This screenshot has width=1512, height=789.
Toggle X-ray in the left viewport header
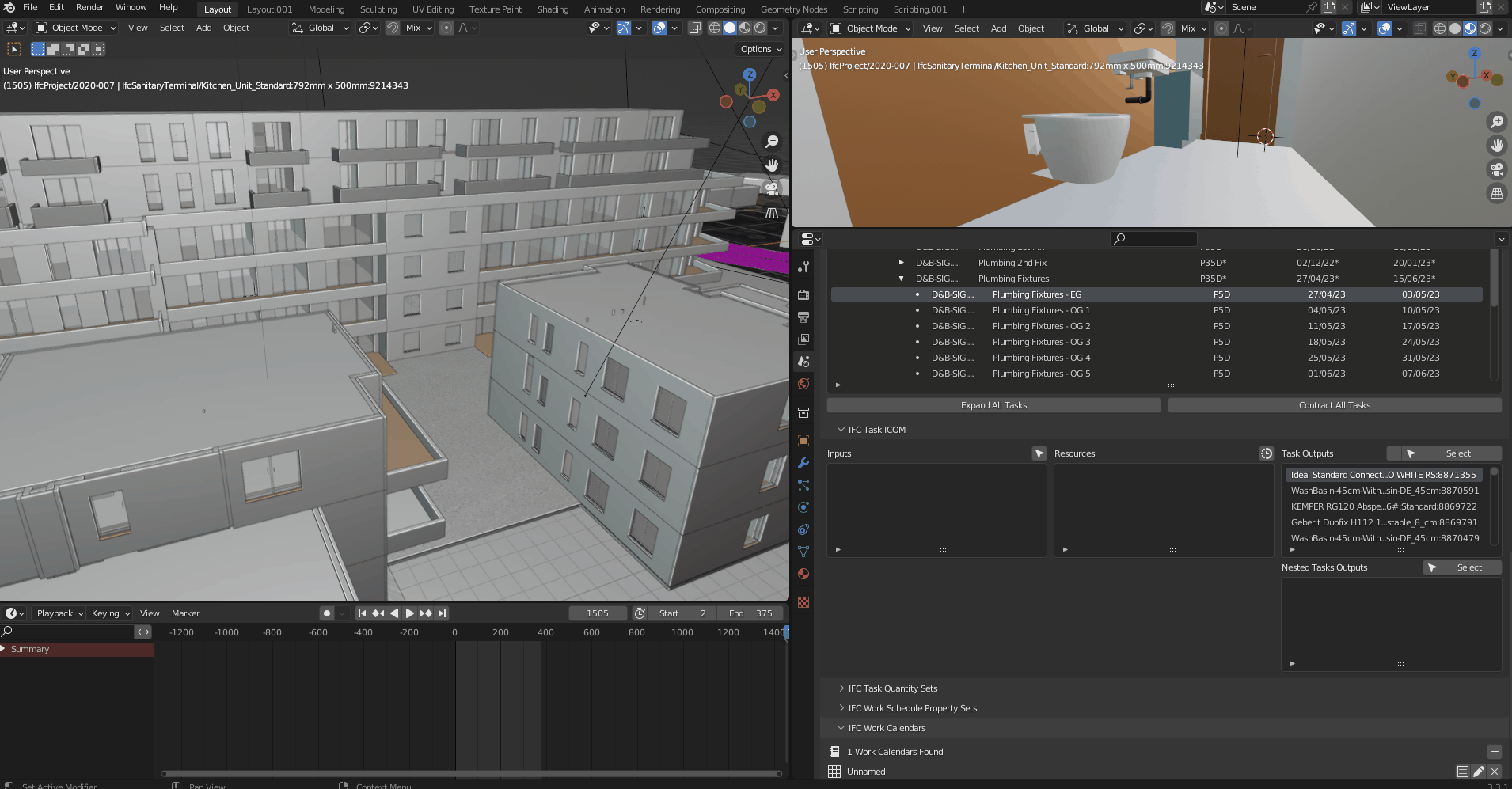pos(695,28)
